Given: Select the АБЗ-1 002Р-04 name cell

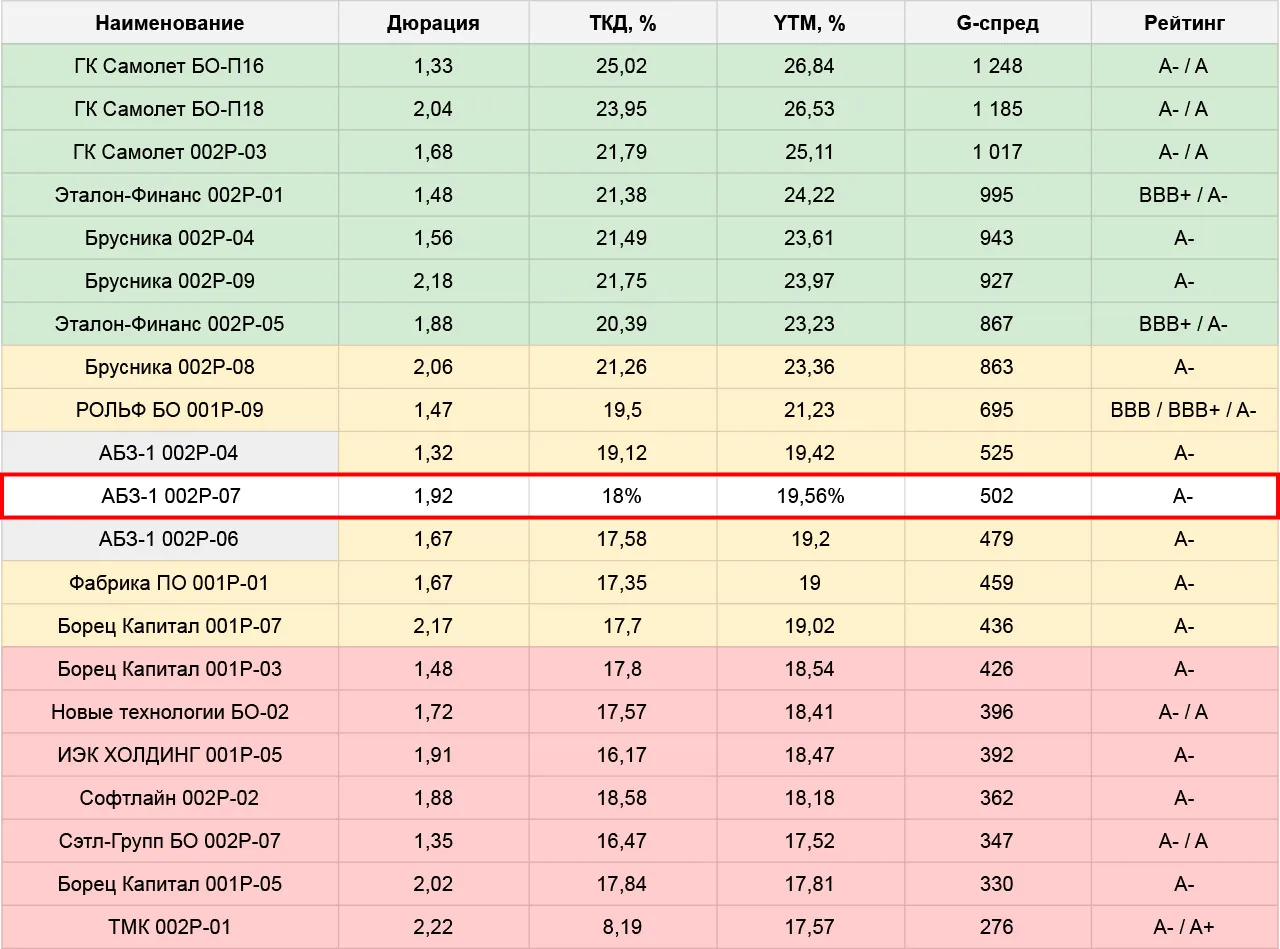Looking at the screenshot, I should coord(170,453).
